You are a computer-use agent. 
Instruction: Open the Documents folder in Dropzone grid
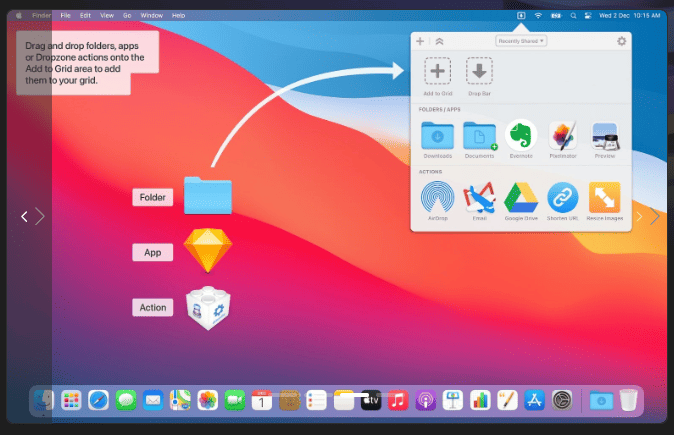pos(480,135)
